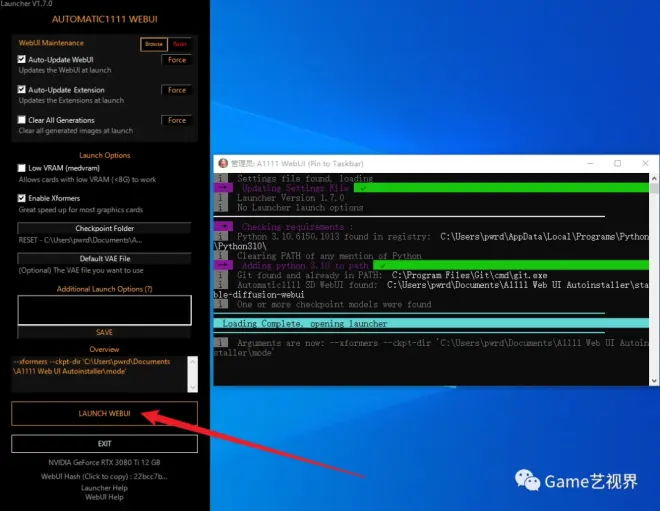660x511 pixels.
Task: Toggle the Auto-Update Extension checkbox
Action: pos(21,90)
